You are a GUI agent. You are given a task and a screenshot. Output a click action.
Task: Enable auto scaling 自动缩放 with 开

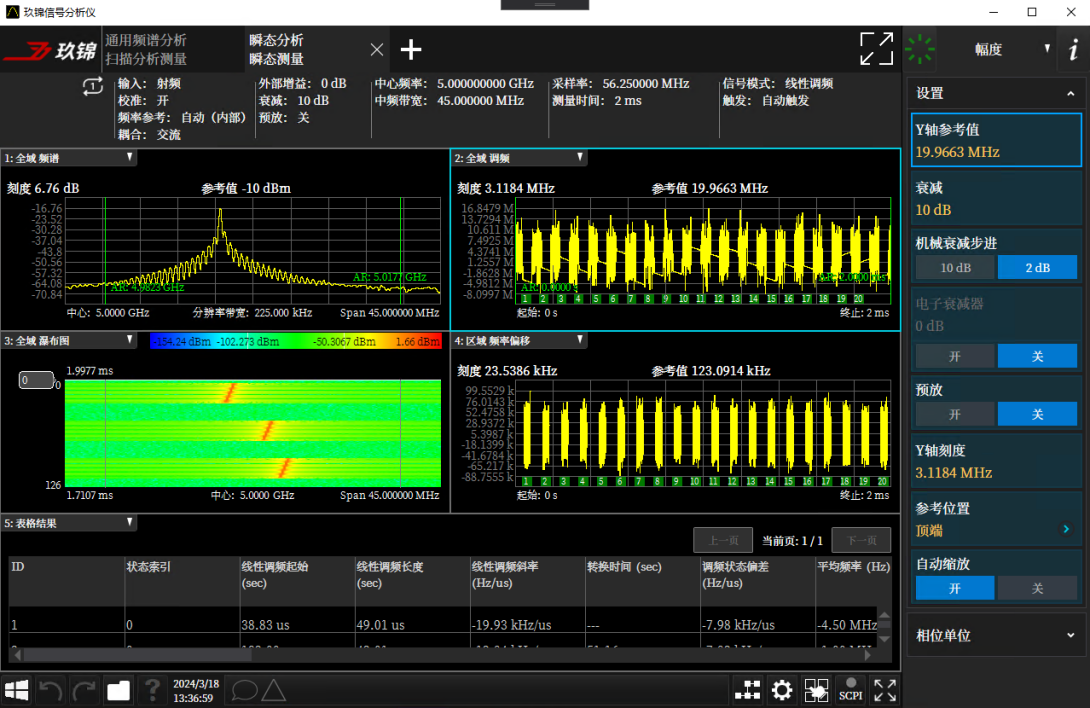click(x=955, y=588)
